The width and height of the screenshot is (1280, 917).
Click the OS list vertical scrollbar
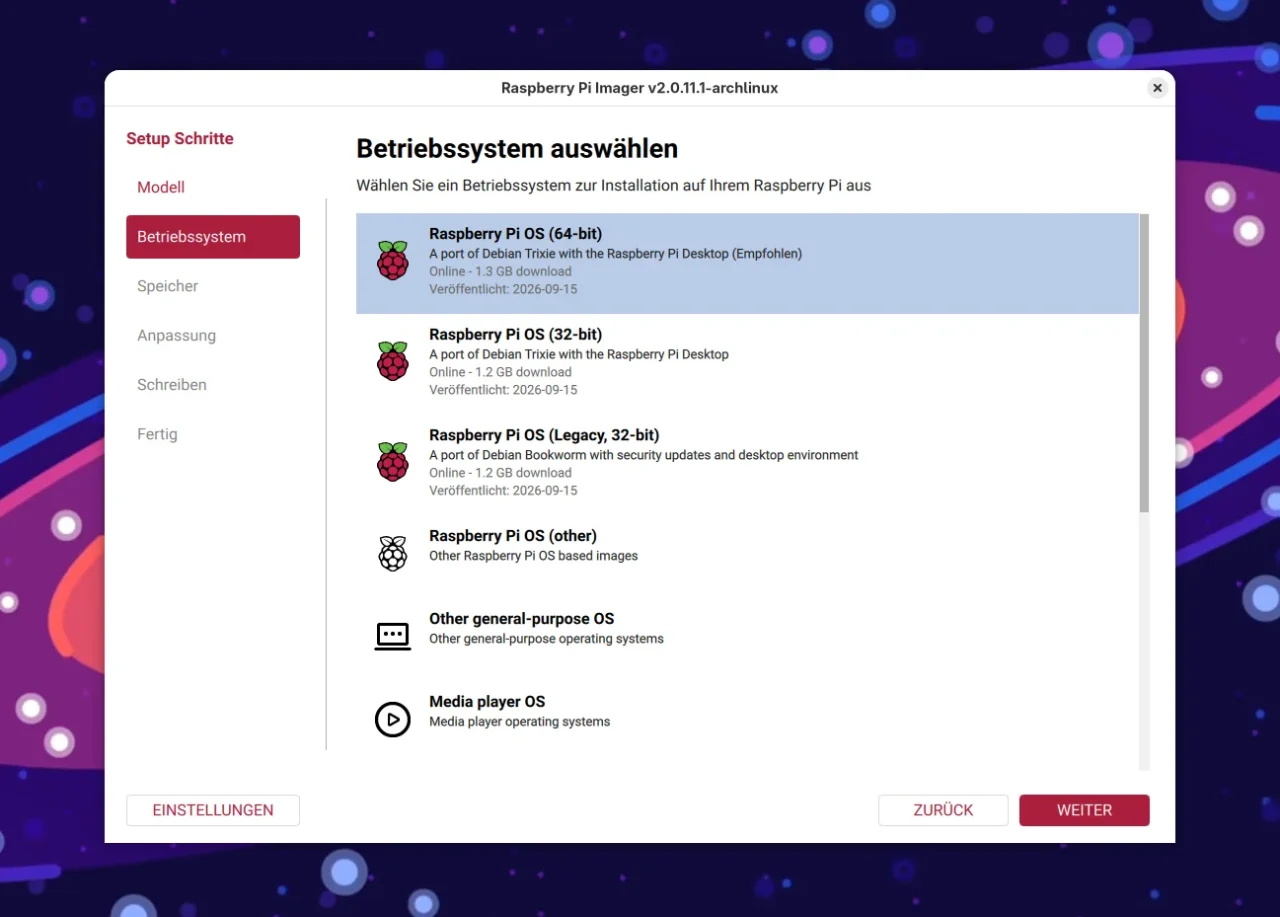pos(1144,363)
